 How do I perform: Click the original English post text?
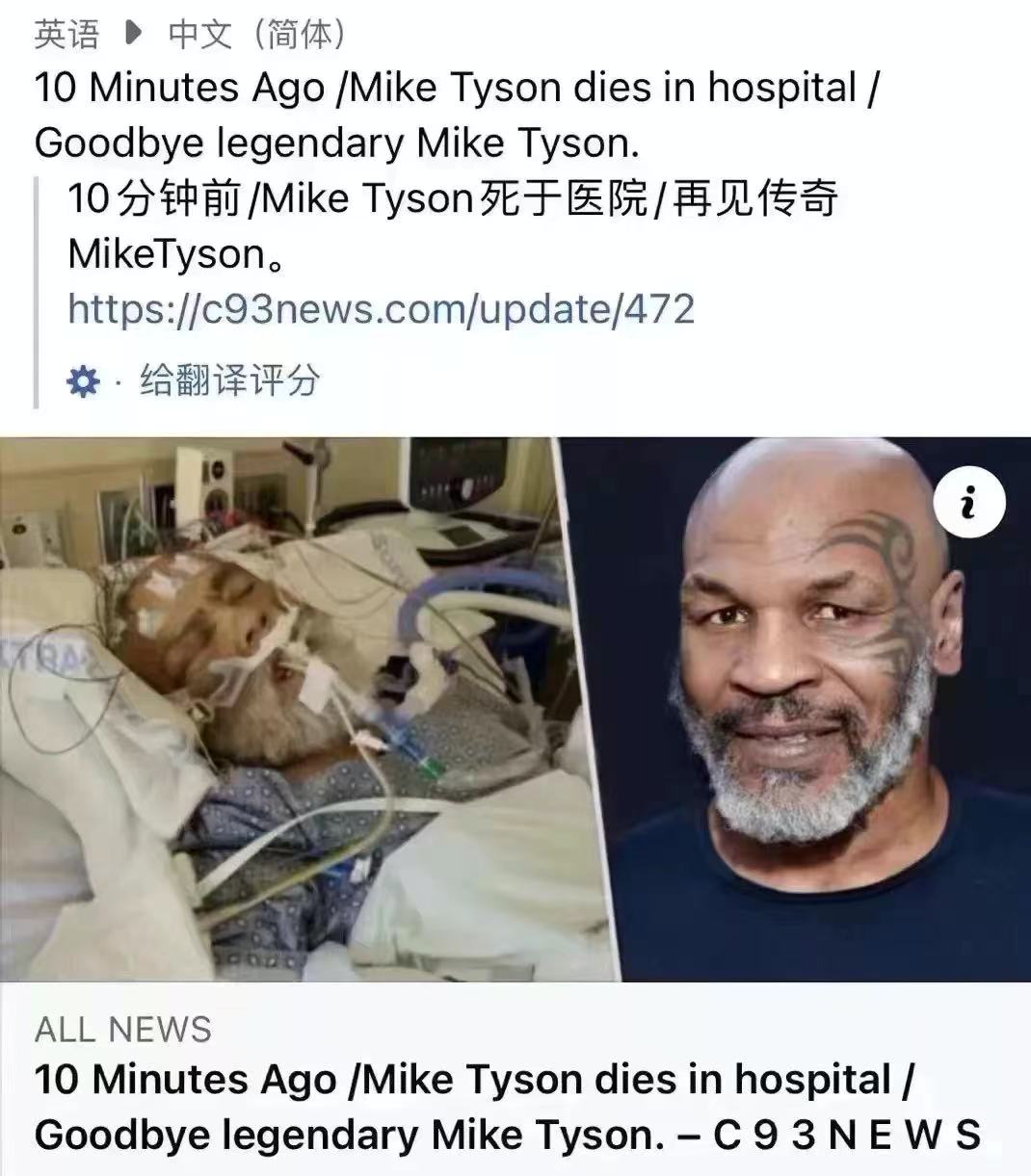click(x=457, y=116)
